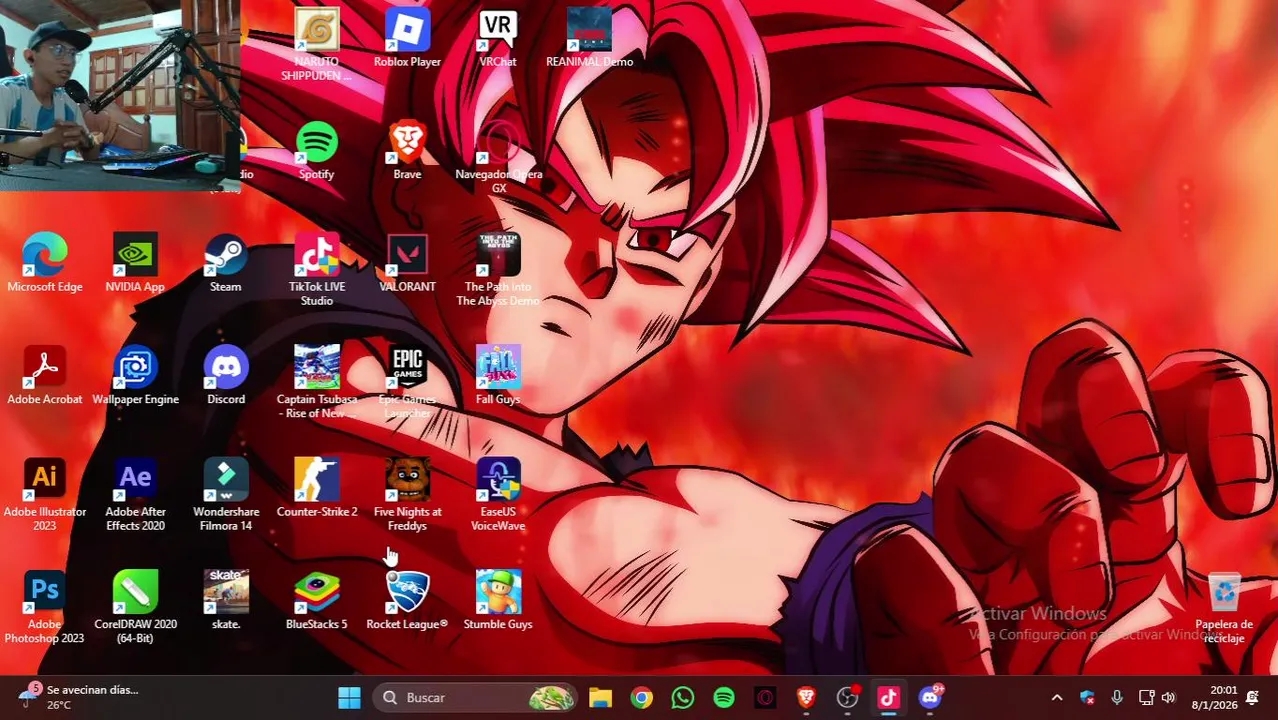Screen dimensions: 1278x720
Task: Open File Explorer from the taskbar
Action: (x=600, y=697)
